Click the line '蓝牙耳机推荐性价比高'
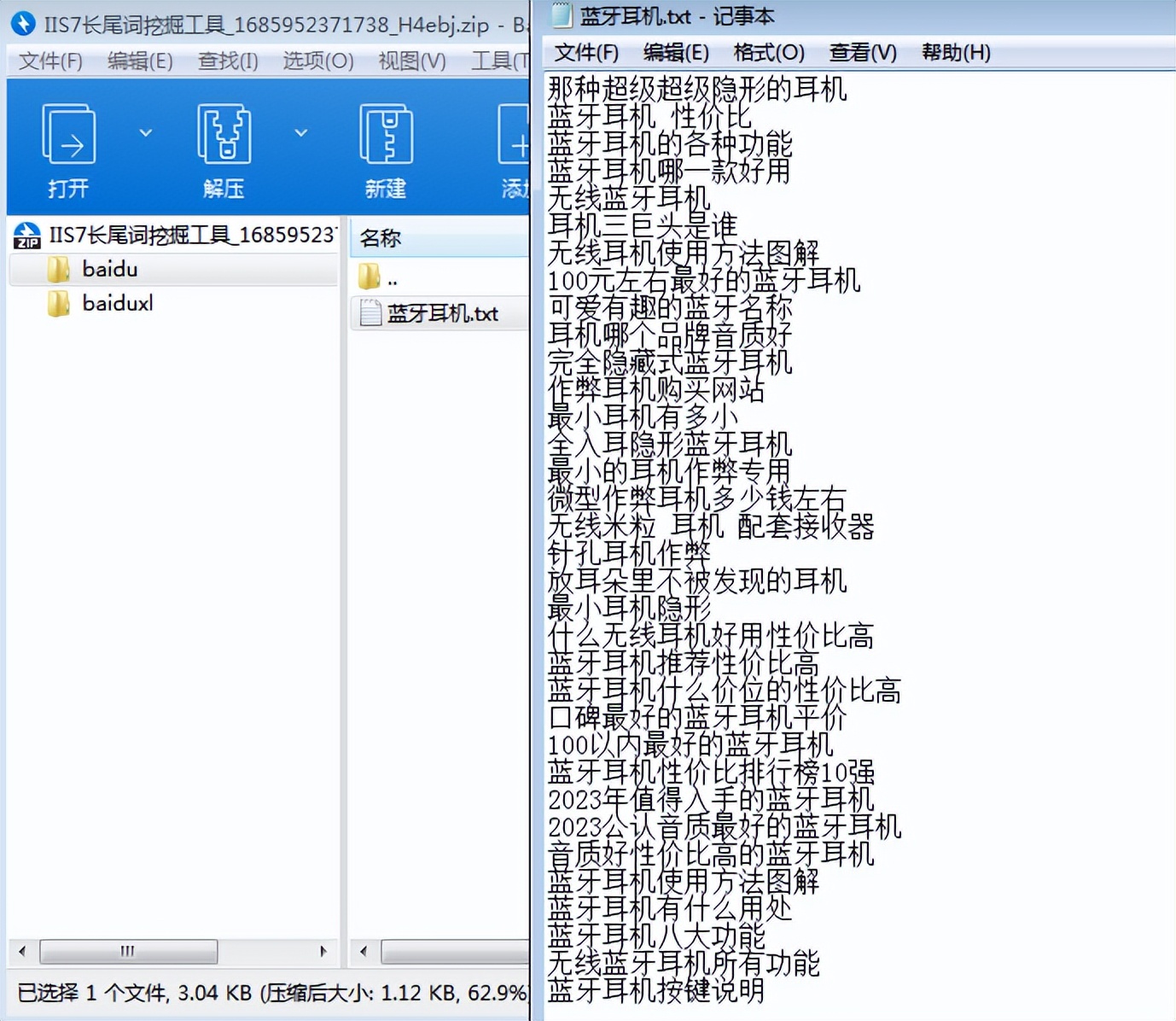Screen dimensions: 1176x1021 pyautogui.click(x=684, y=662)
